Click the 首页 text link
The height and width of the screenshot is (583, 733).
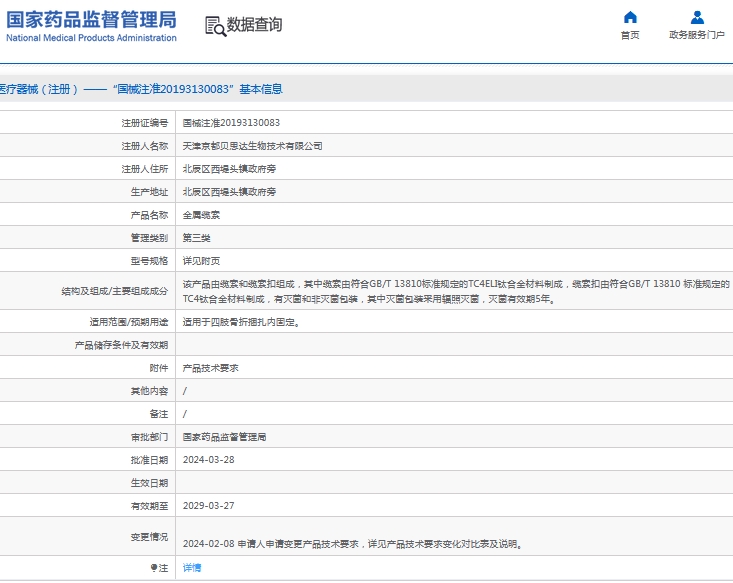tap(630, 35)
